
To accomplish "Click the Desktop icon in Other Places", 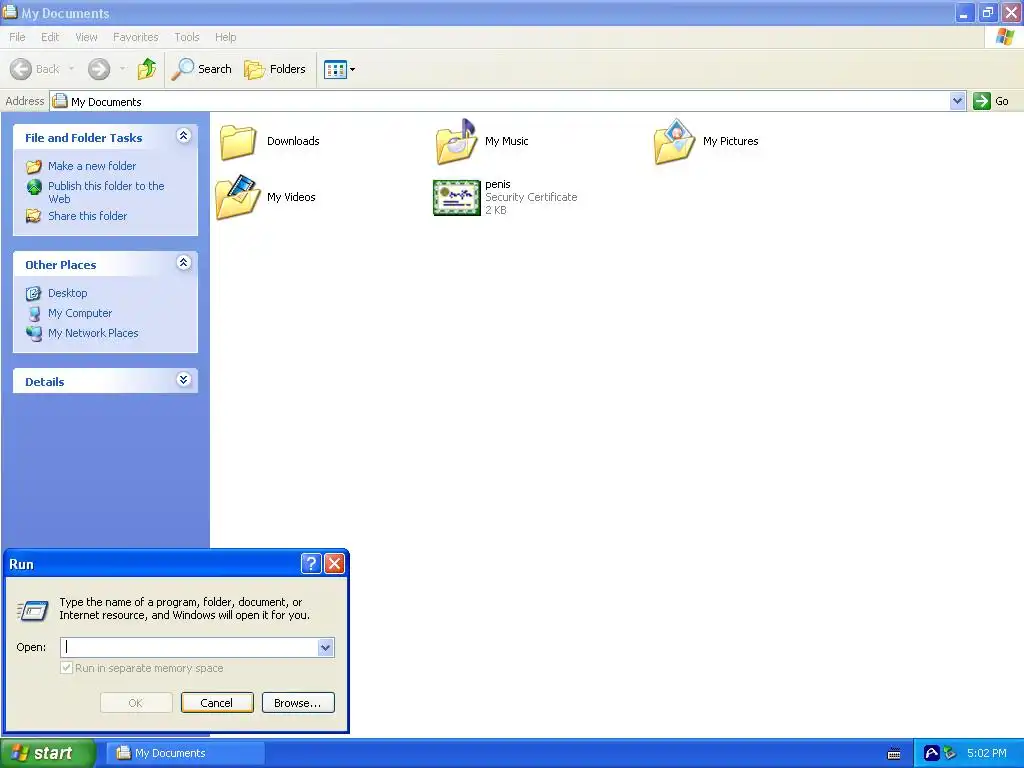I will (x=33, y=293).
